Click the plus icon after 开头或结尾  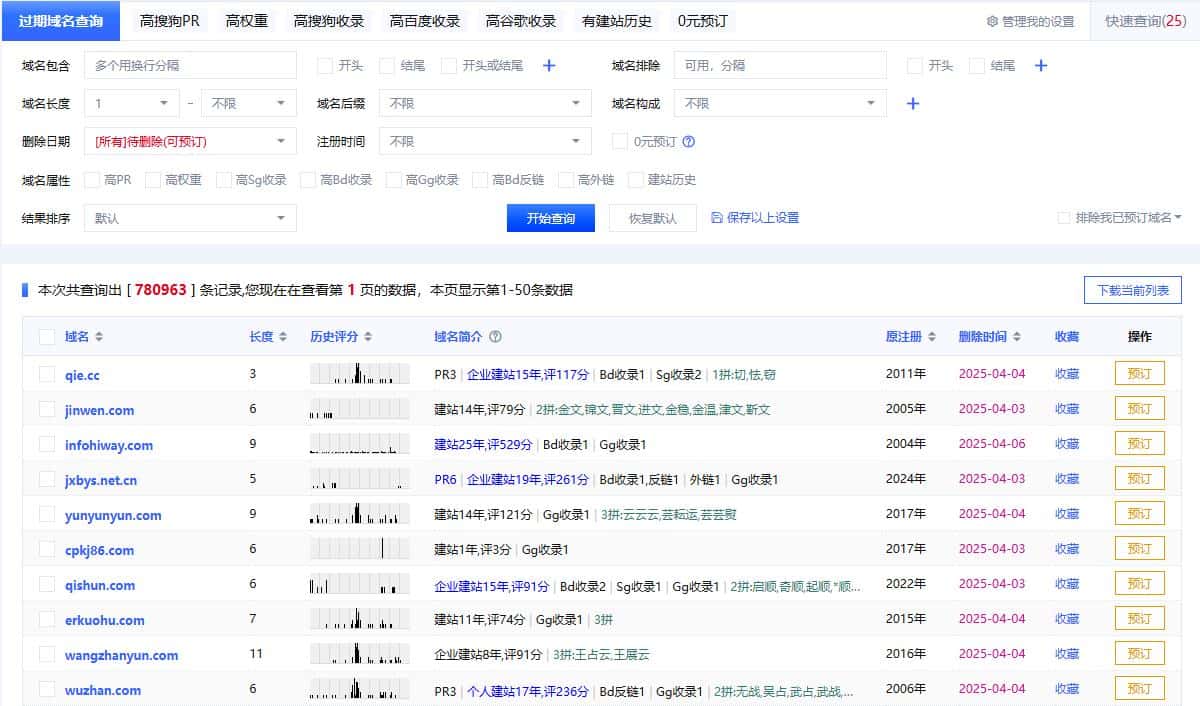(x=547, y=65)
